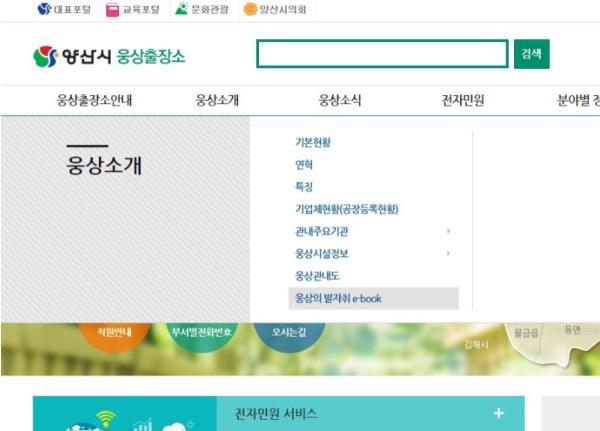The height and width of the screenshot is (431, 600).
Task: Expand 전자민원 서비스 with plus icon
Action: [x=498, y=414]
